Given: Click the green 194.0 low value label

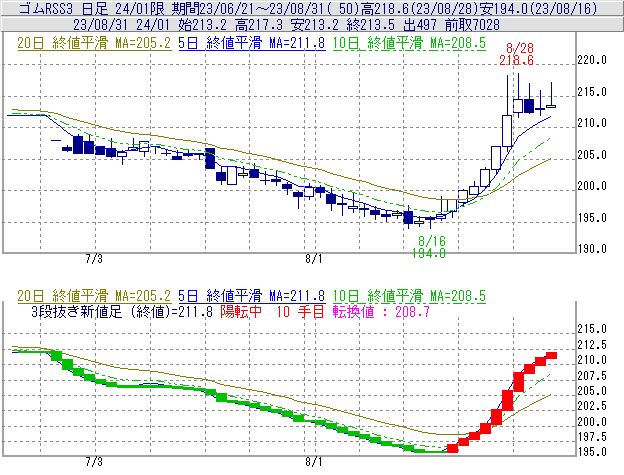Looking at the screenshot, I should 429,253.
